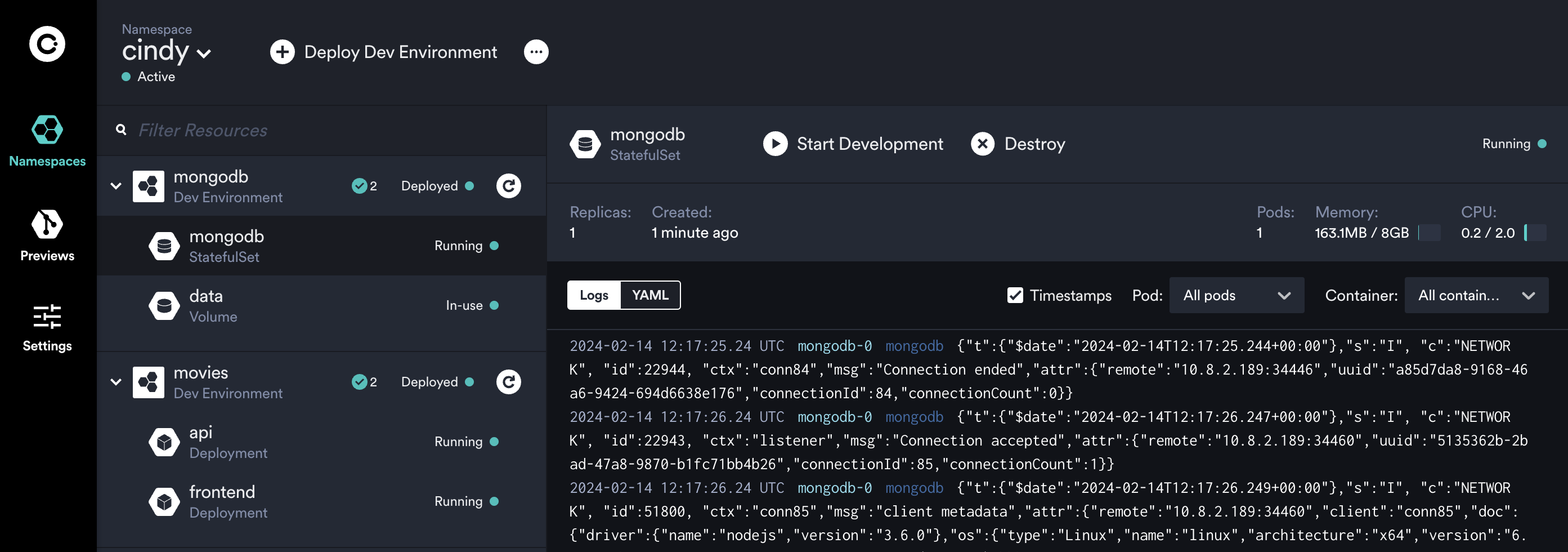Click the mongodb StatefulSet database icon in list
The image size is (1568, 552).
[164, 246]
